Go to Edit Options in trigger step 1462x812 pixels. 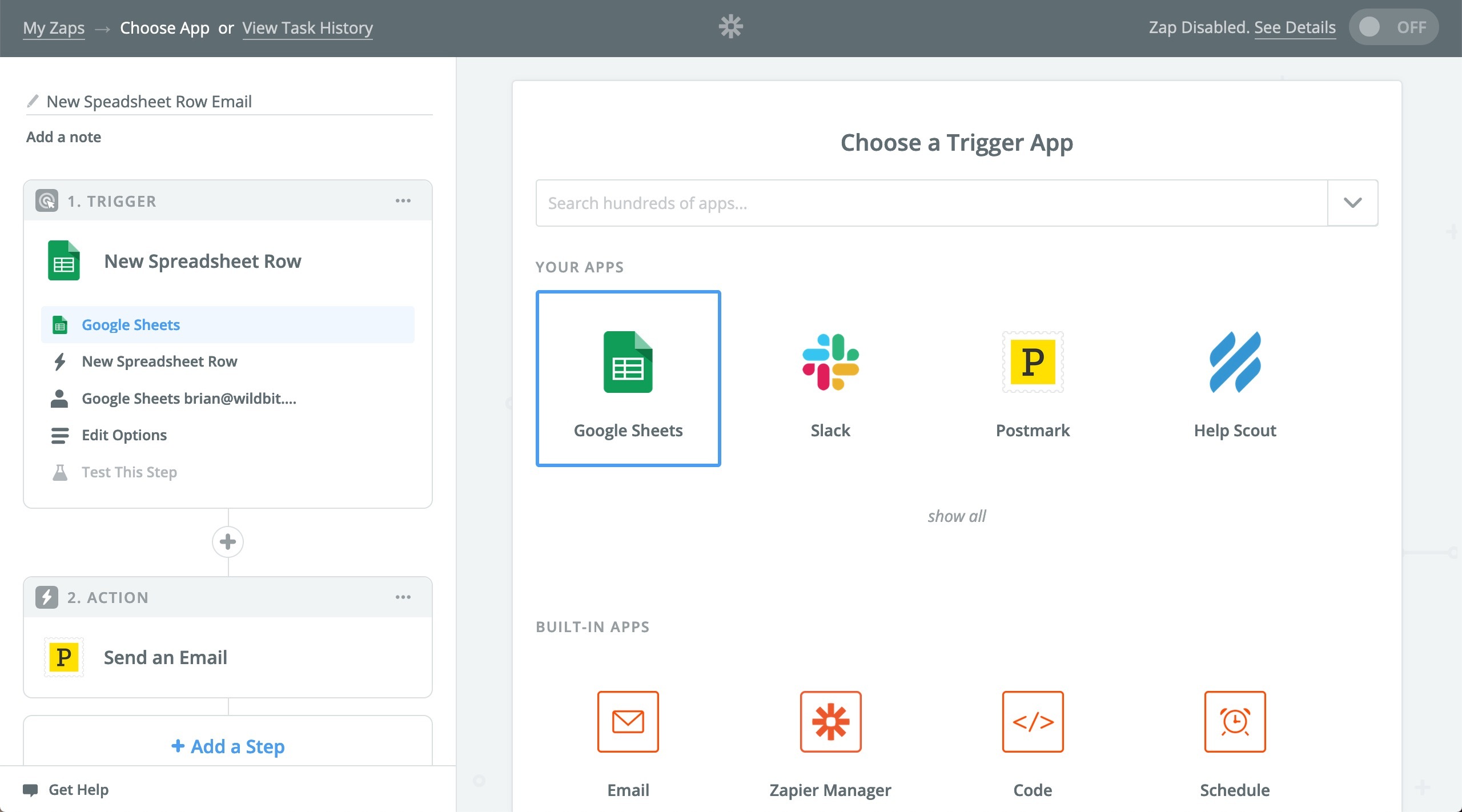[x=228, y=435]
